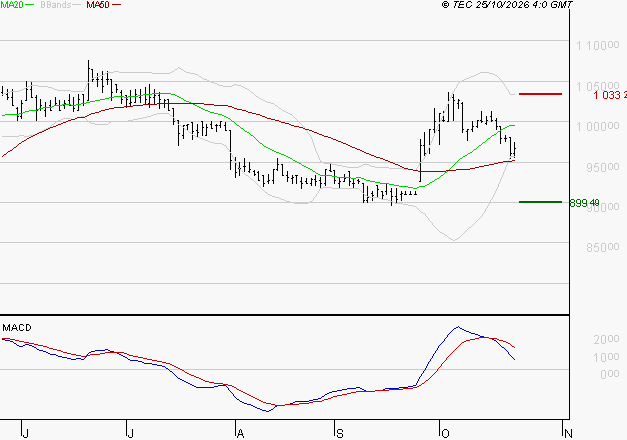The height and width of the screenshot is (440, 627).
Task: Click the TEC copyright date text
Action: 507,5
